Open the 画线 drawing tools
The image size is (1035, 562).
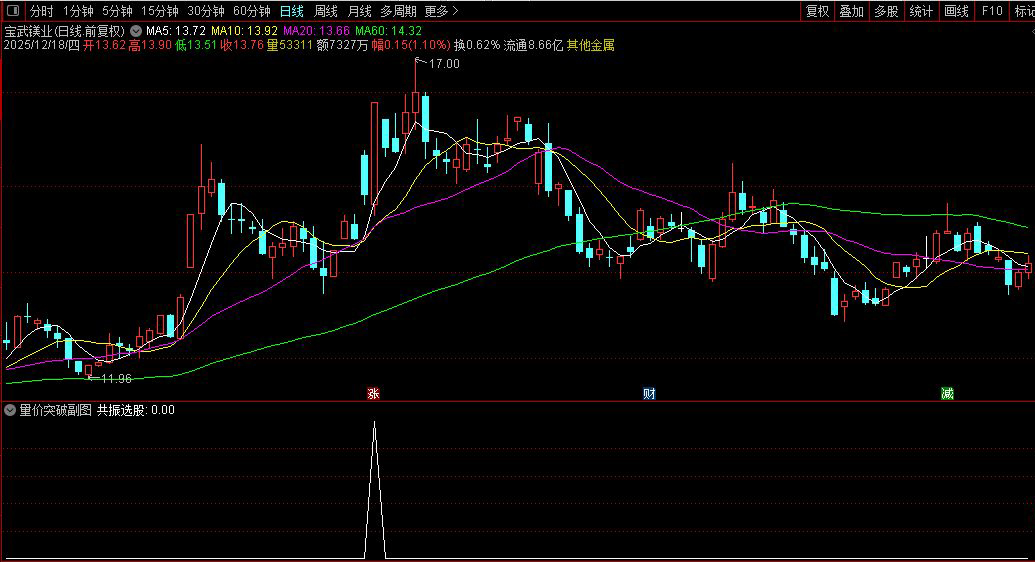click(x=956, y=11)
